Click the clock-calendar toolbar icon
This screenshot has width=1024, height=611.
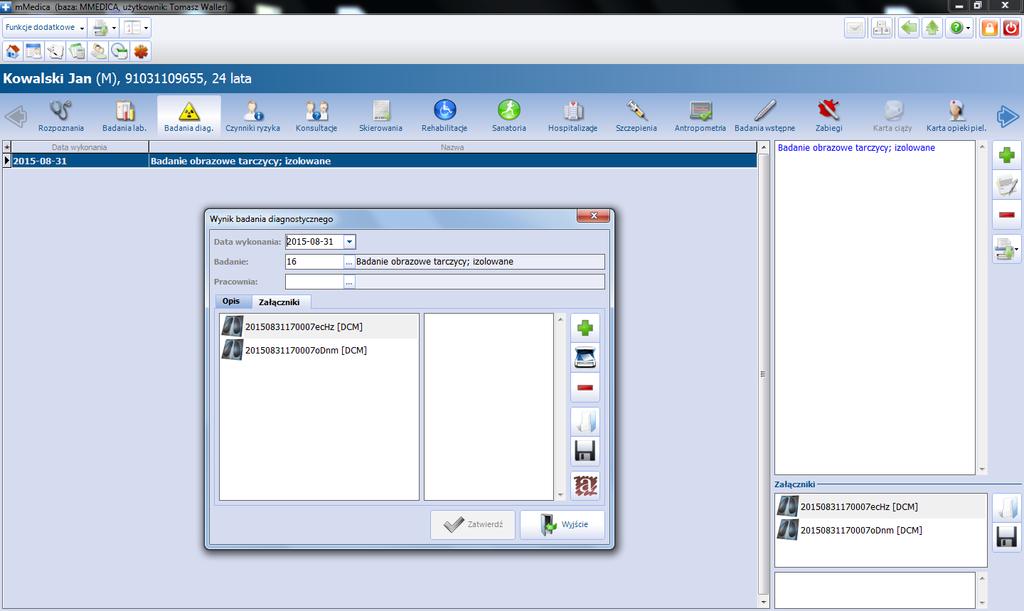pyautogui.click(x=120, y=51)
